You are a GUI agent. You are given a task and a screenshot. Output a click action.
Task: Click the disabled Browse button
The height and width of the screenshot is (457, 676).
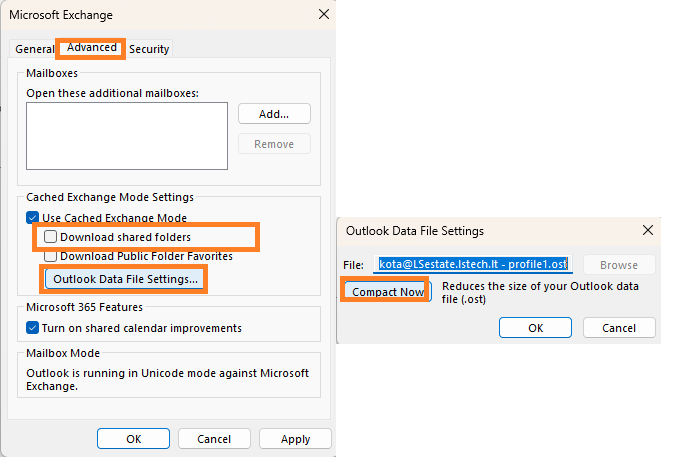(x=619, y=265)
